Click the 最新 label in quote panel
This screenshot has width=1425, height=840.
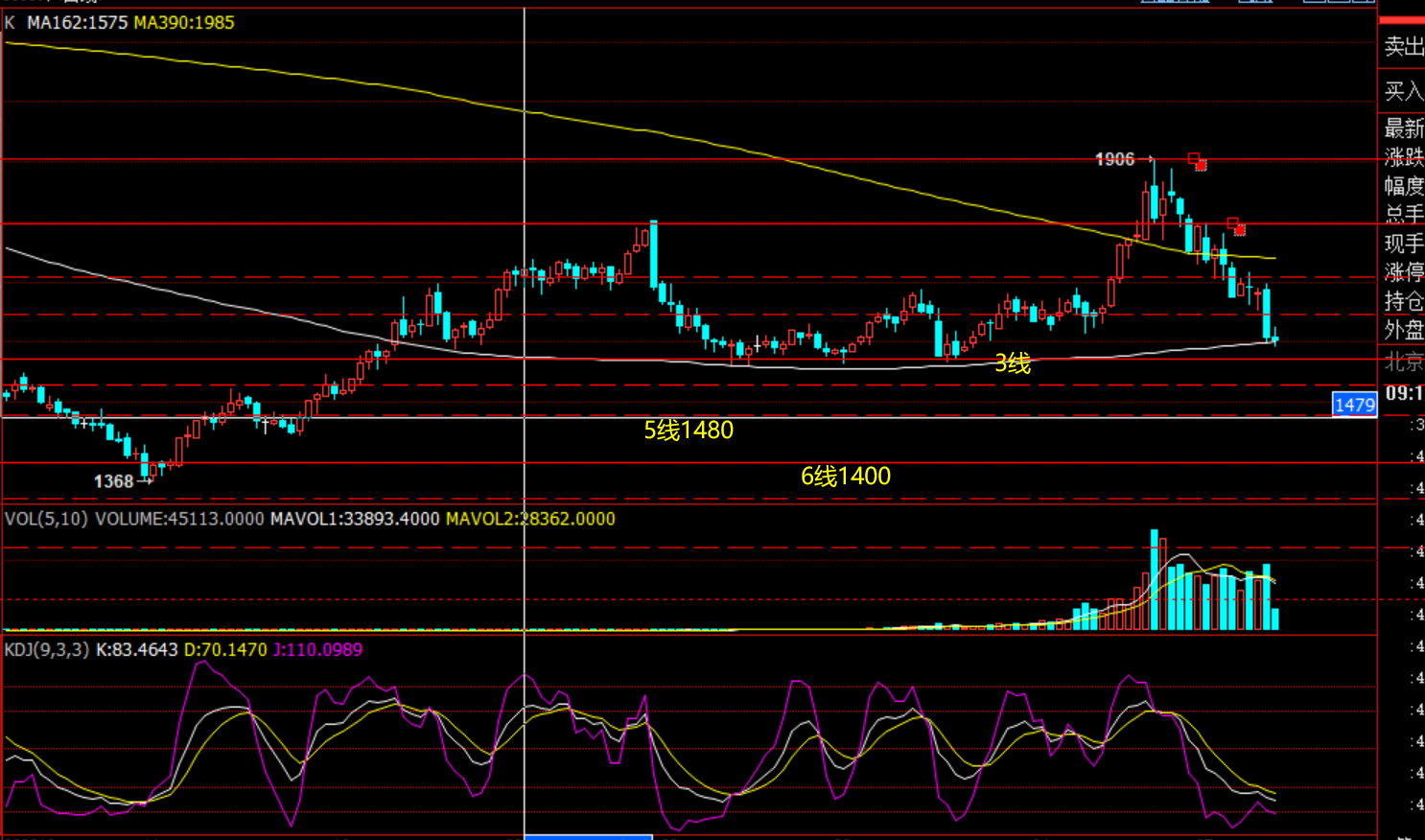point(1404,128)
